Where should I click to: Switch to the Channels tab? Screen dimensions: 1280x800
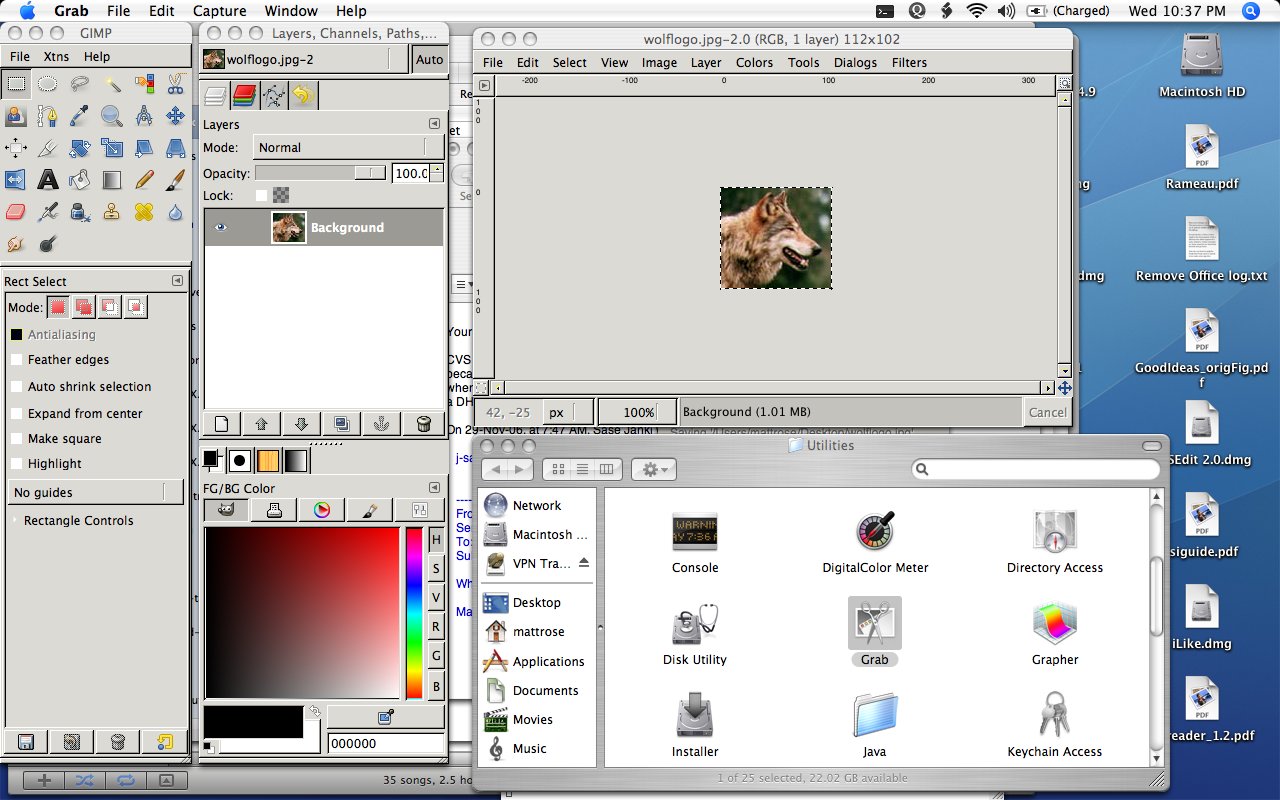(245, 95)
